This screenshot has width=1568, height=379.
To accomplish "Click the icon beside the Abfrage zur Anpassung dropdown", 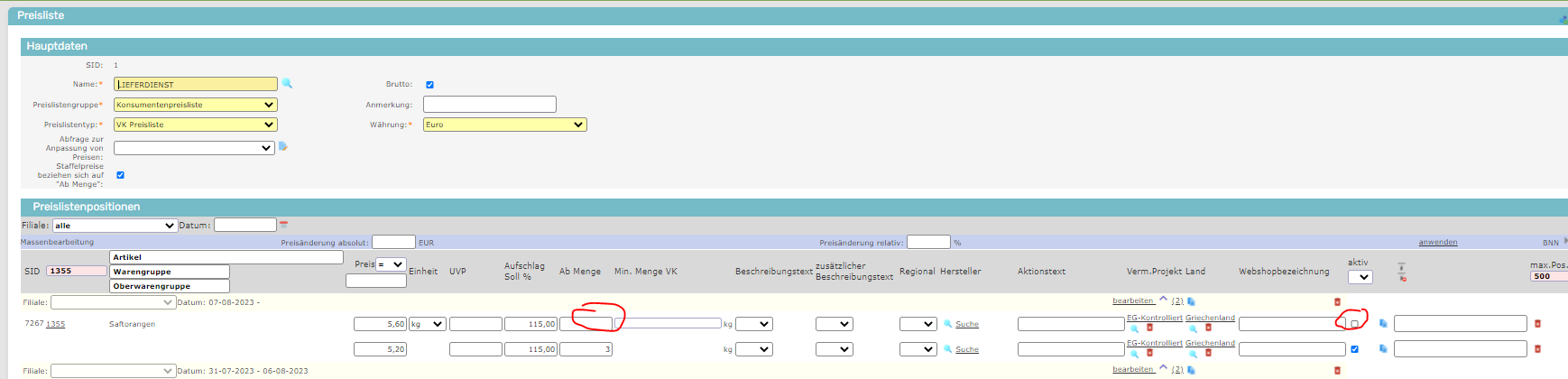I will coord(283,146).
